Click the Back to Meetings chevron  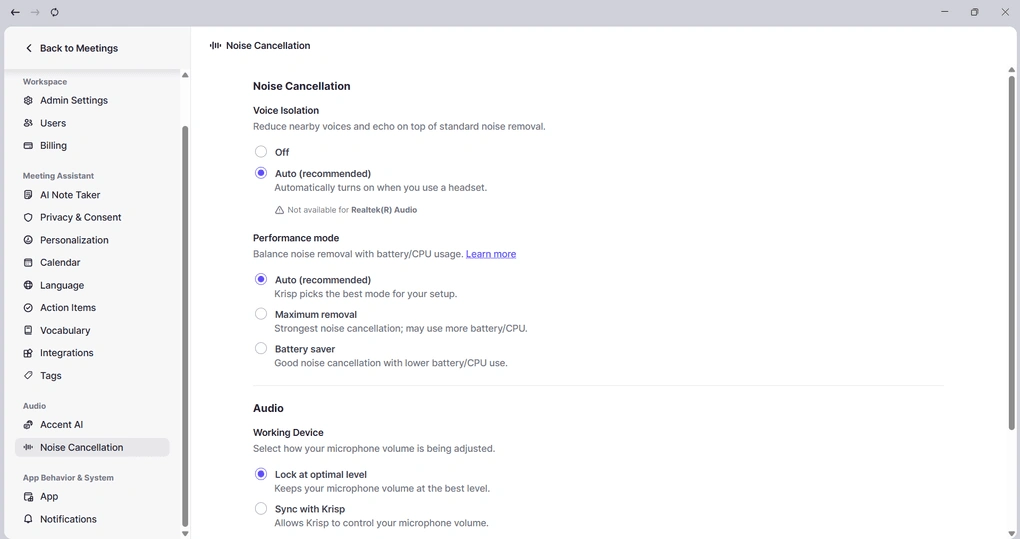(x=29, y=48)
